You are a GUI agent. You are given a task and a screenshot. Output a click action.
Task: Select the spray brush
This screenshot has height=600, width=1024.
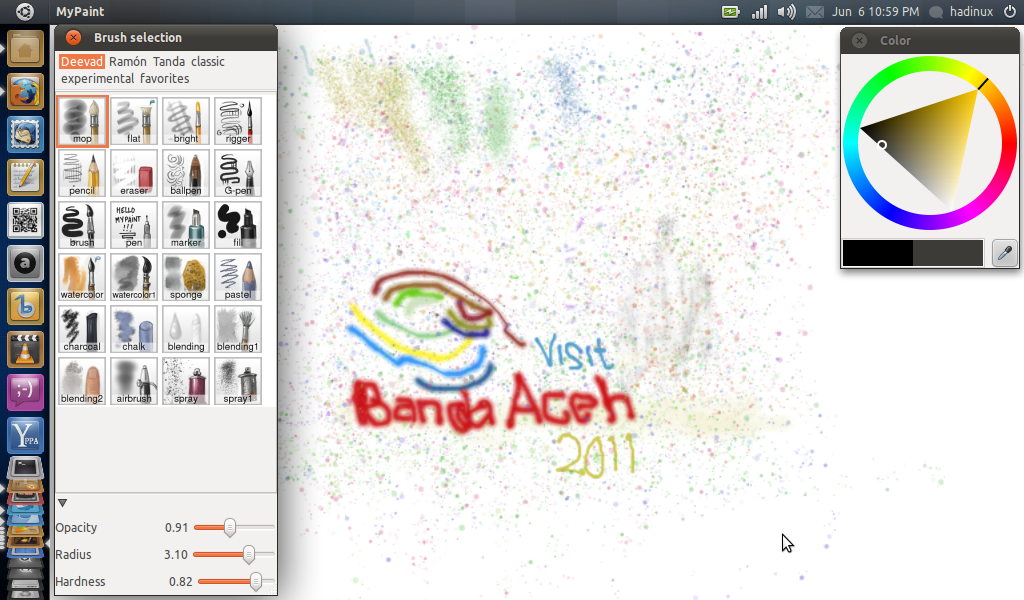186,381
